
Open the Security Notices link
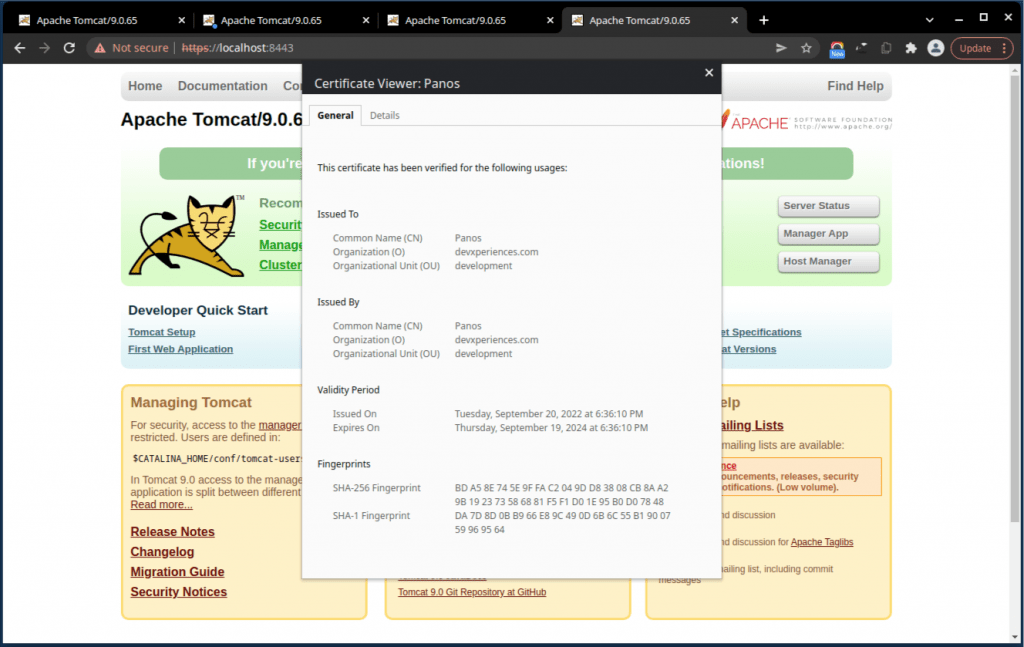179,592
